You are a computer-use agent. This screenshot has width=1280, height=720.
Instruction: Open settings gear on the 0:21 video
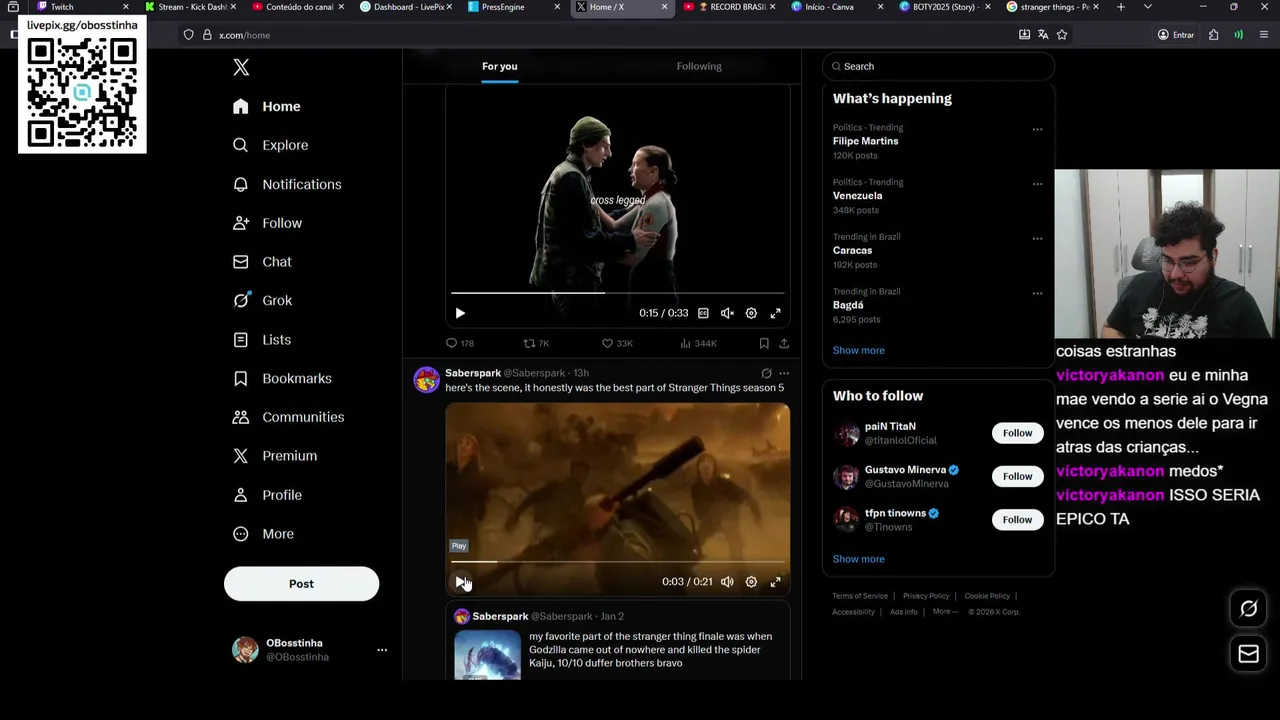(751, 582)
